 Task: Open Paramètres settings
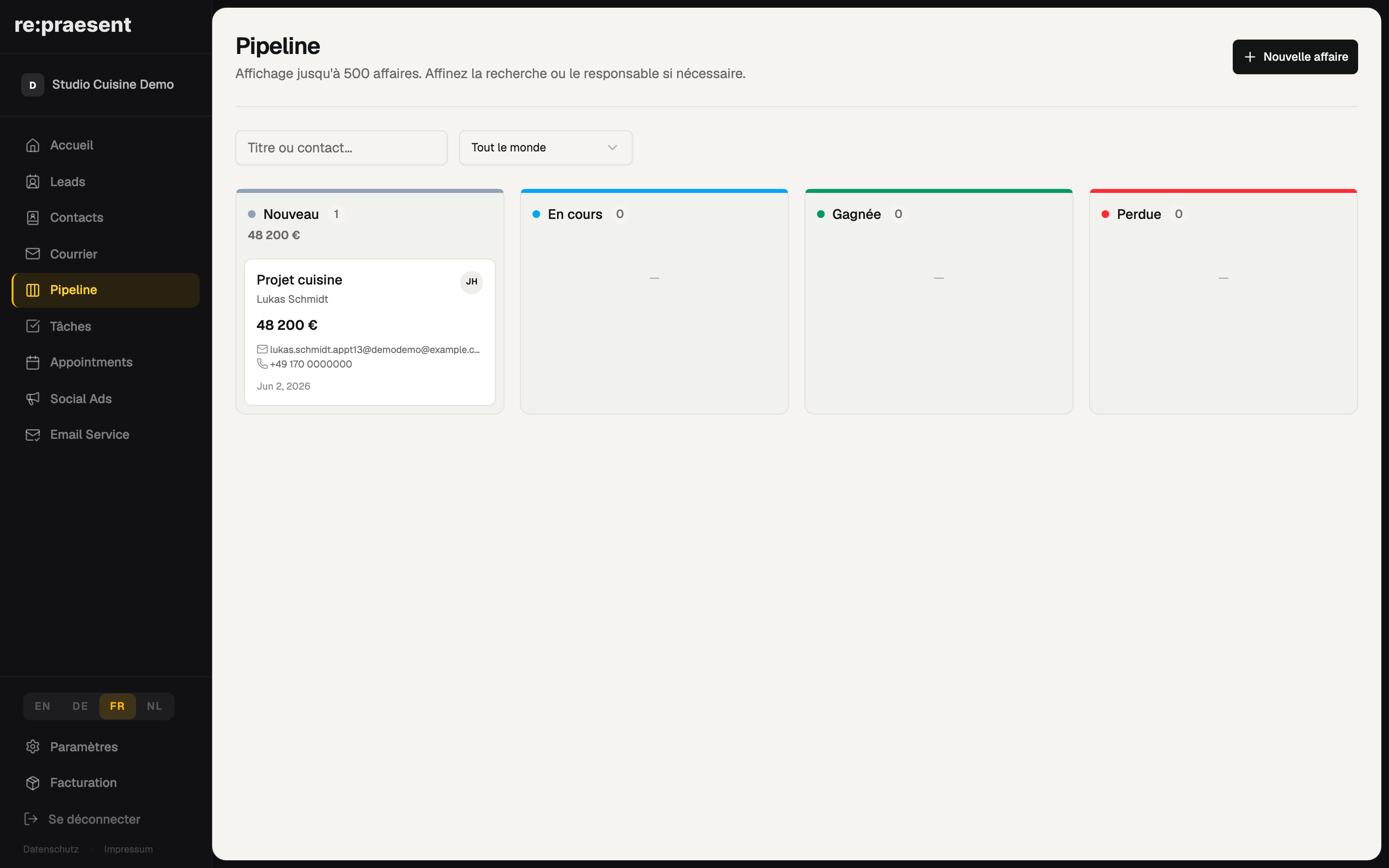[x=106, y=746]
